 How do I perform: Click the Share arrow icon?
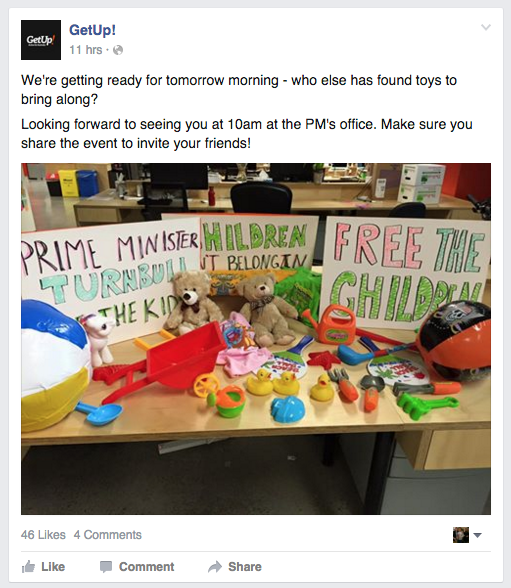[215, 567]
